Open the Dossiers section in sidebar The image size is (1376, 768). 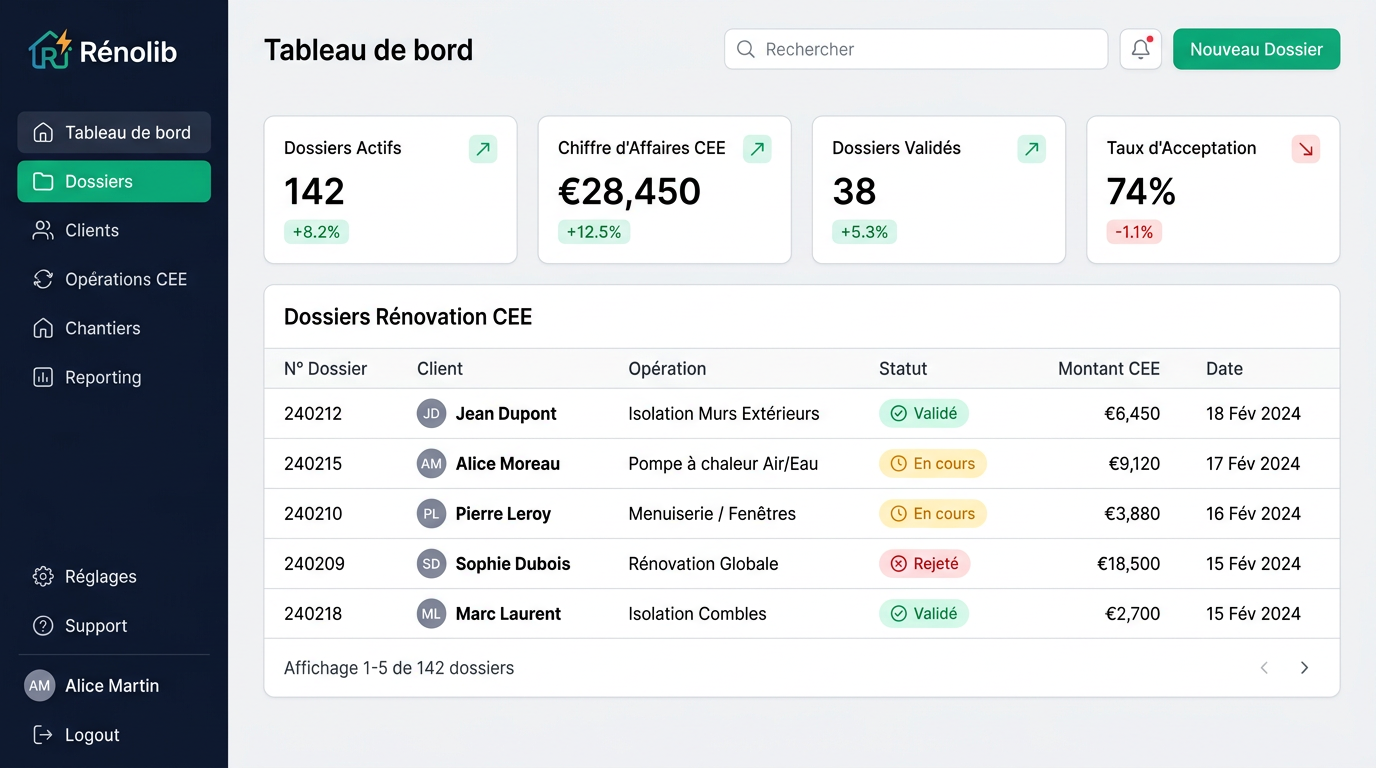pyautogui.click(x=114, y=182)
